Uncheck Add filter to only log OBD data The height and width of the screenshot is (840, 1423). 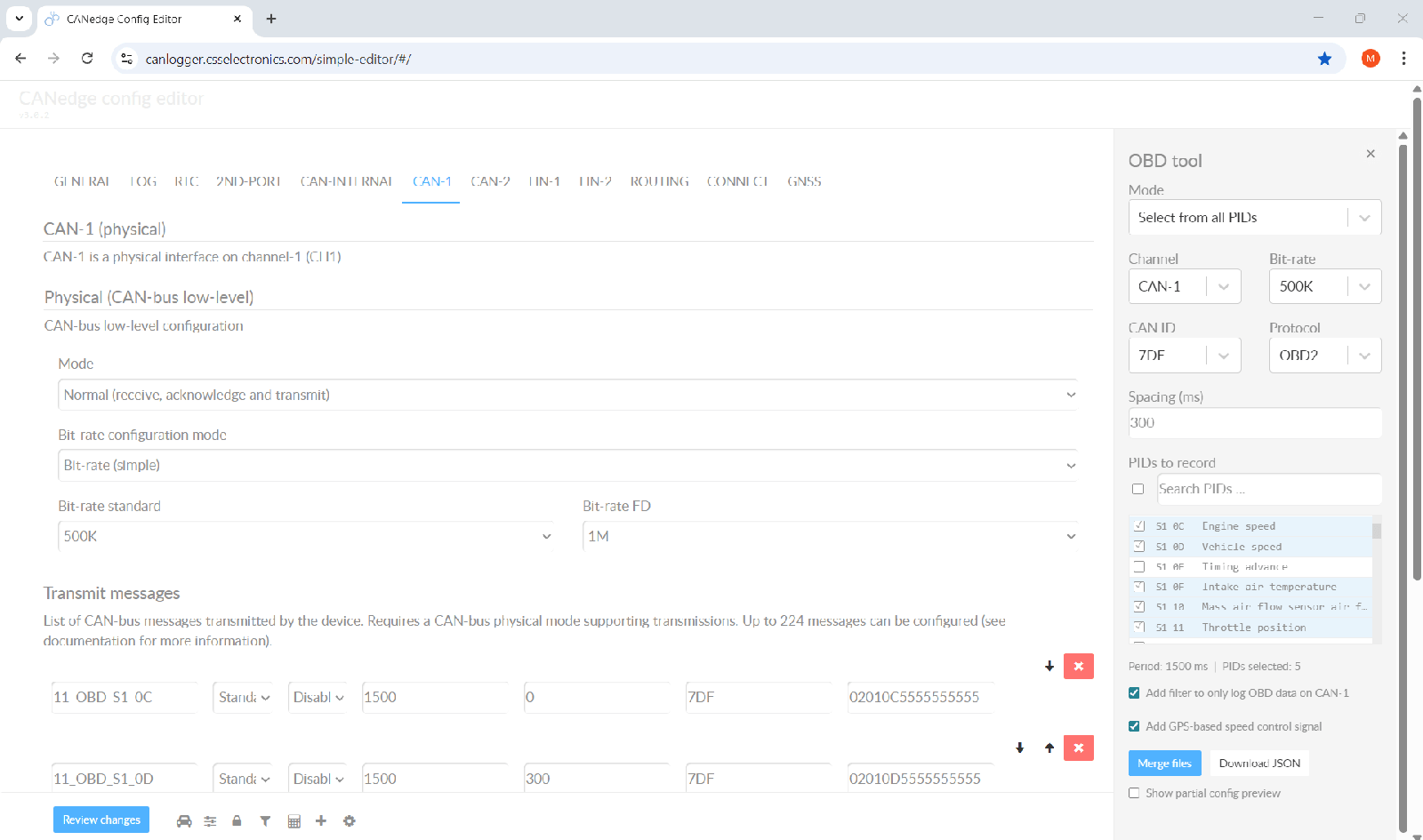pos(1134,693)
